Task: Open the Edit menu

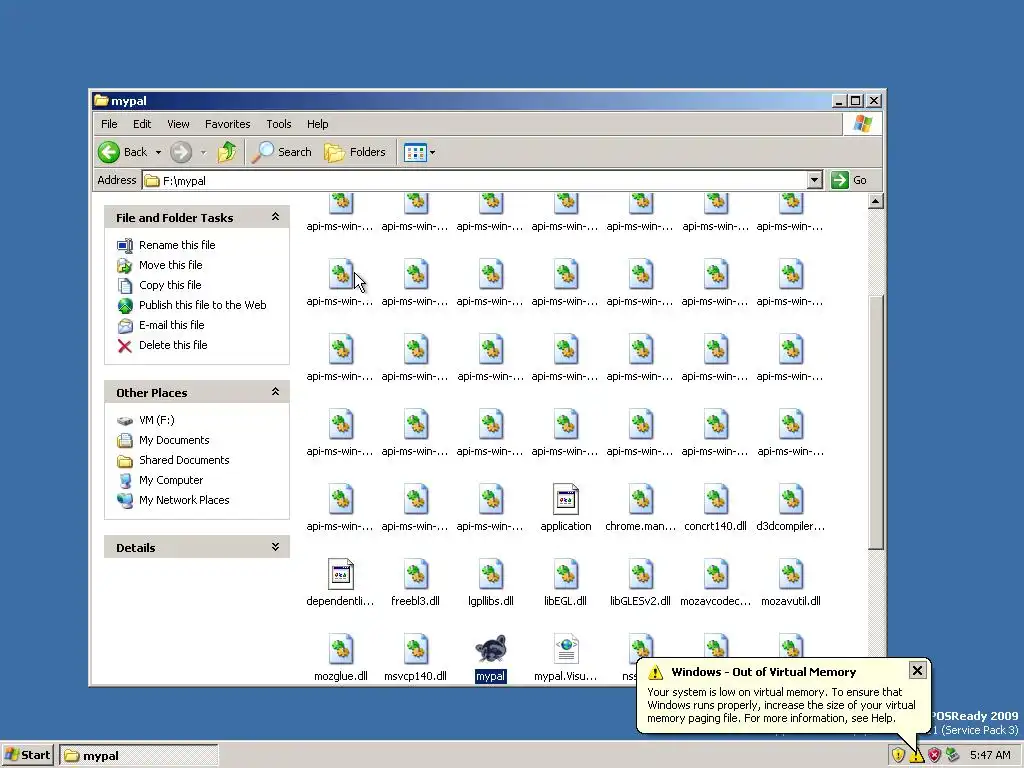Action: (x=142, y=124)
